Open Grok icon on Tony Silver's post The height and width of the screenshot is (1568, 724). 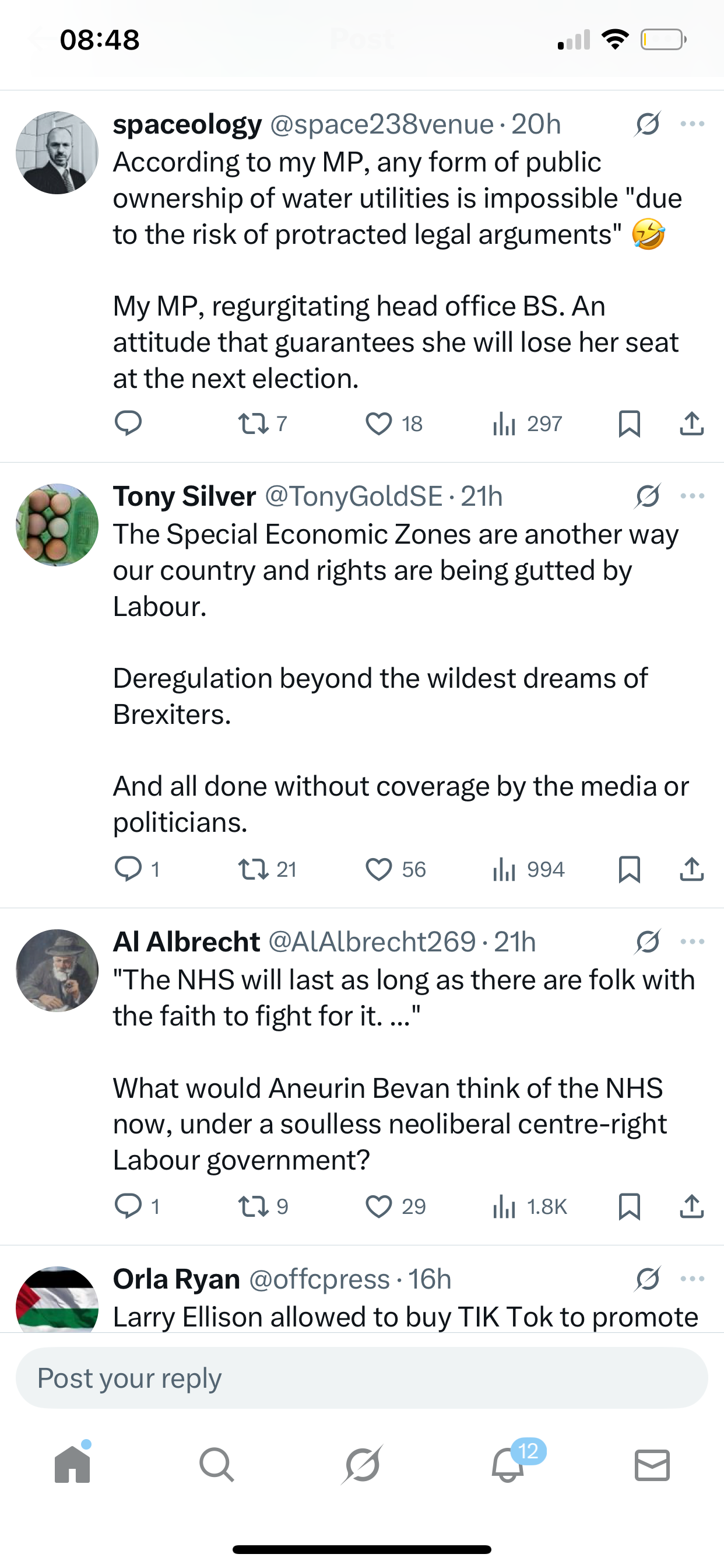(x=647, y=496)
